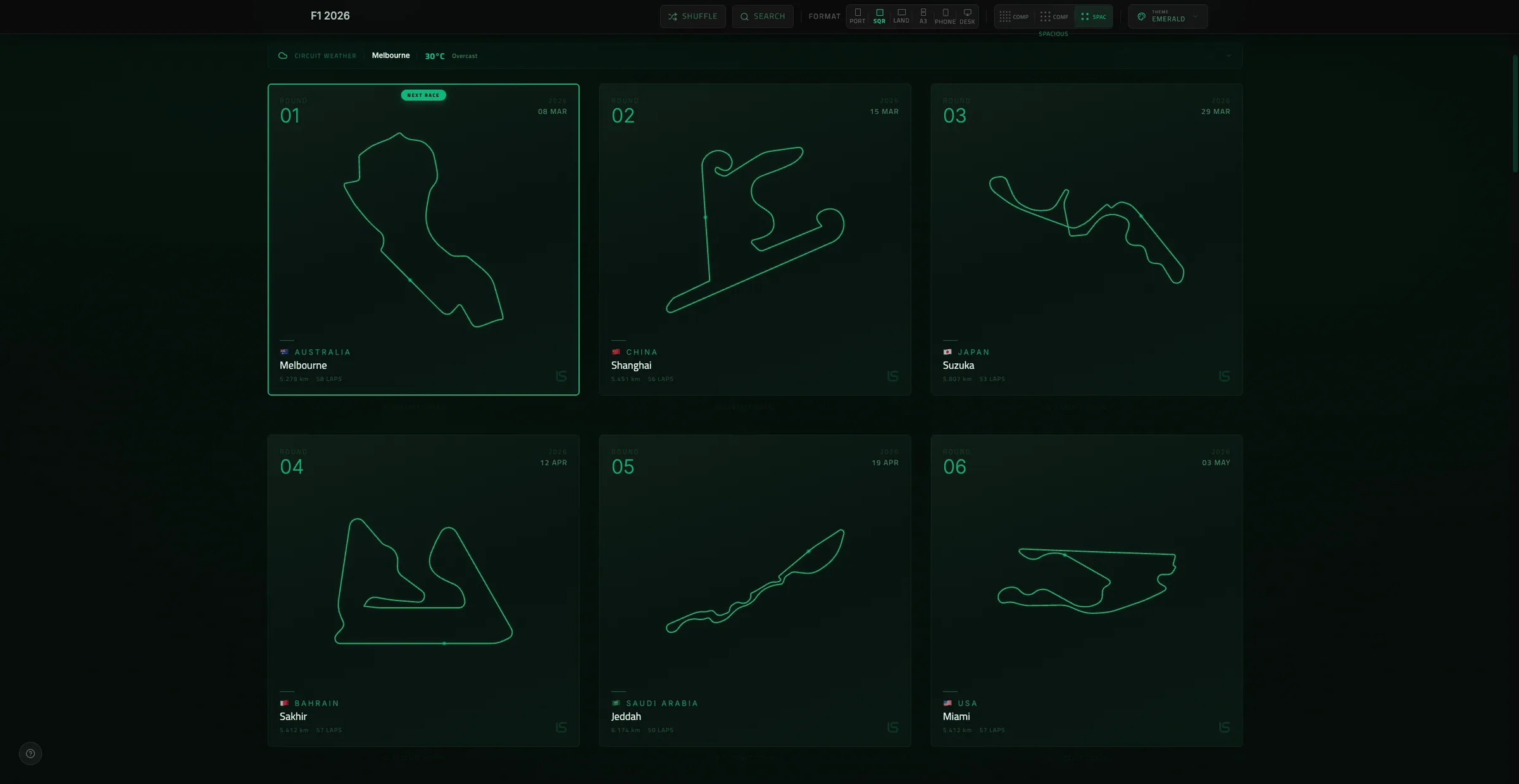Select the PORT portrait format

point(858,16)
